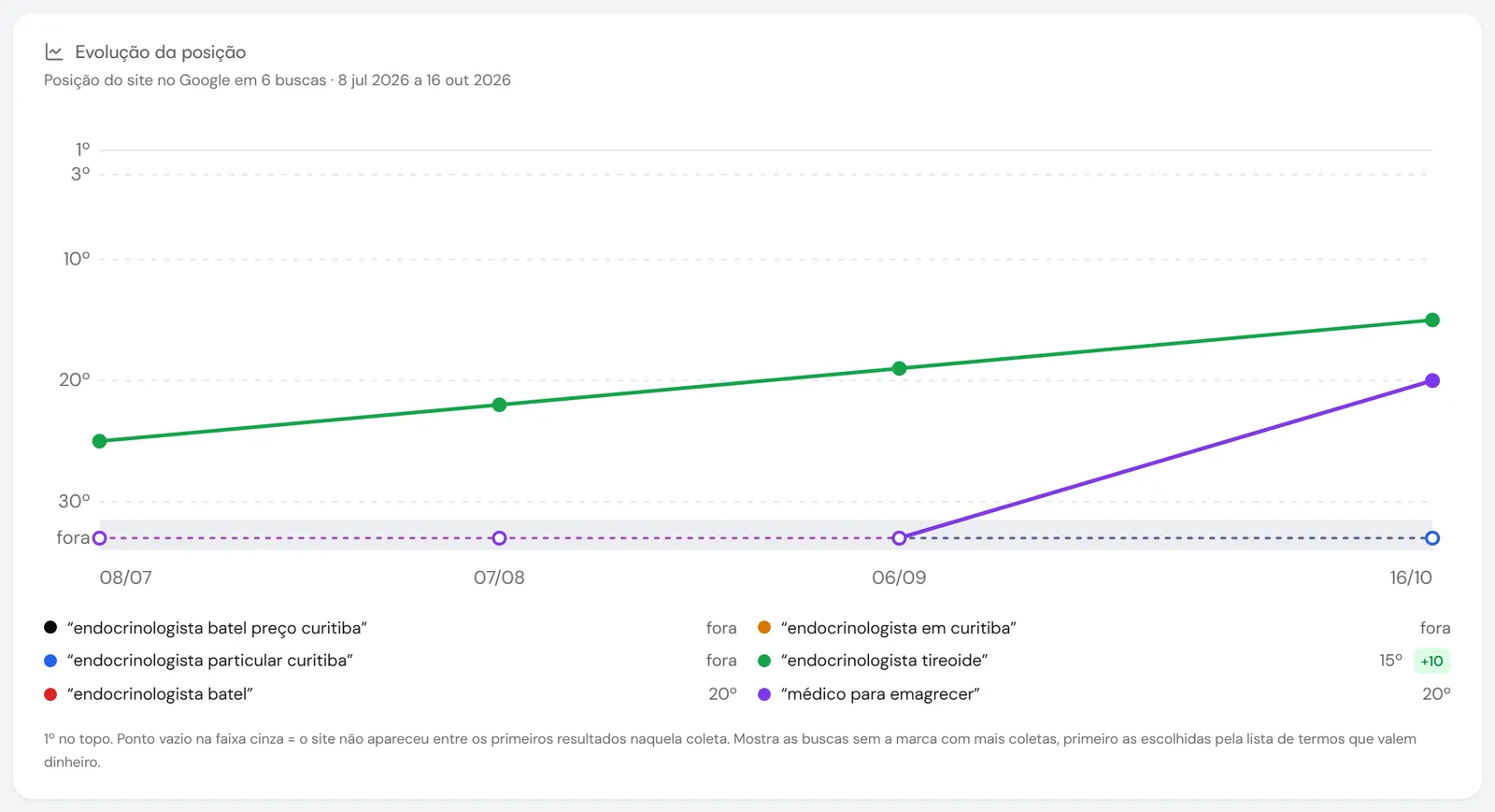The image size is (1495, 812).
Task: Select the hollow purple point at 06/09
Action: point(899,538)
